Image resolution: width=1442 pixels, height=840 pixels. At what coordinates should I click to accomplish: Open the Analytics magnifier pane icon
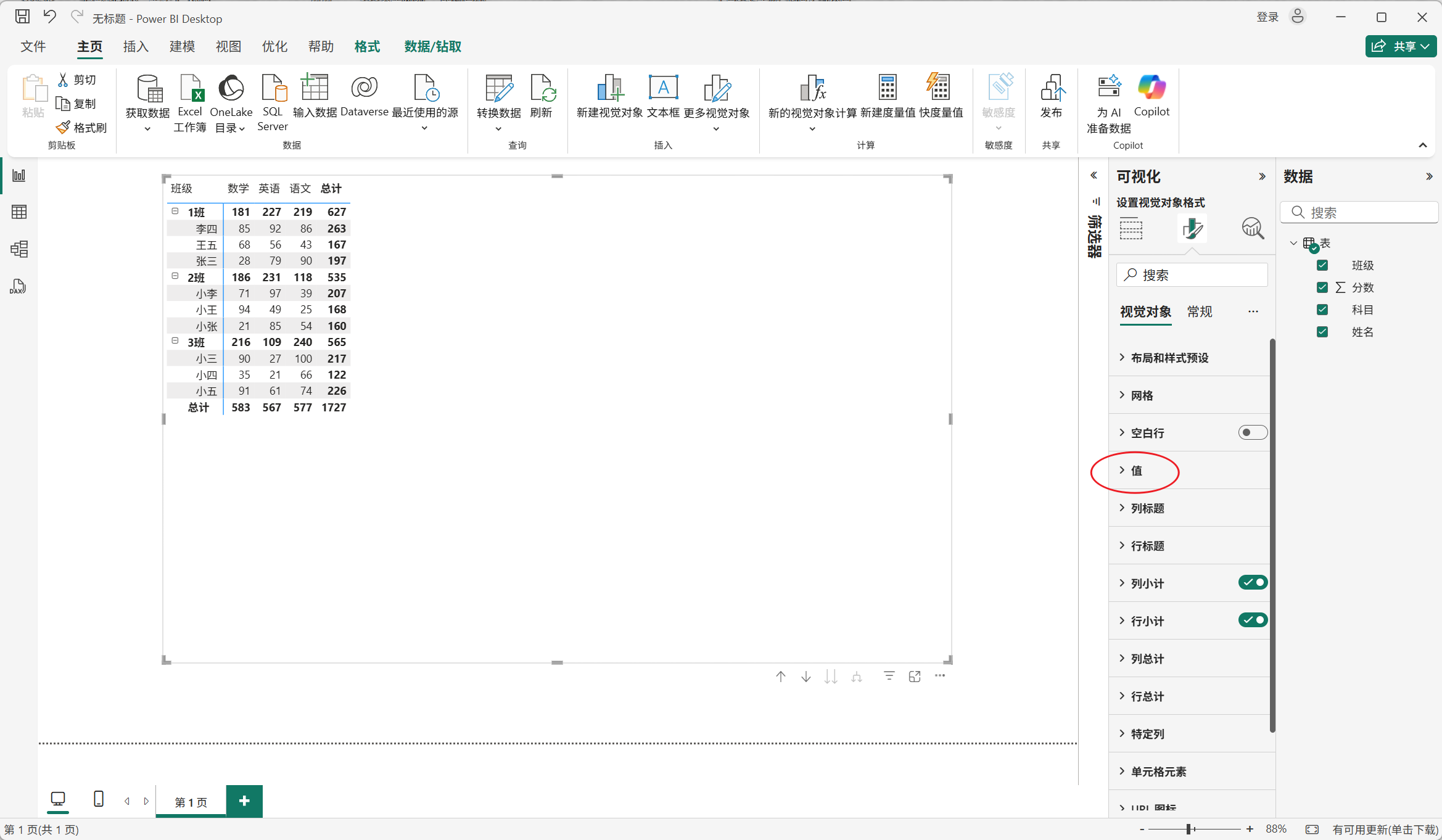coord(1252,229)
